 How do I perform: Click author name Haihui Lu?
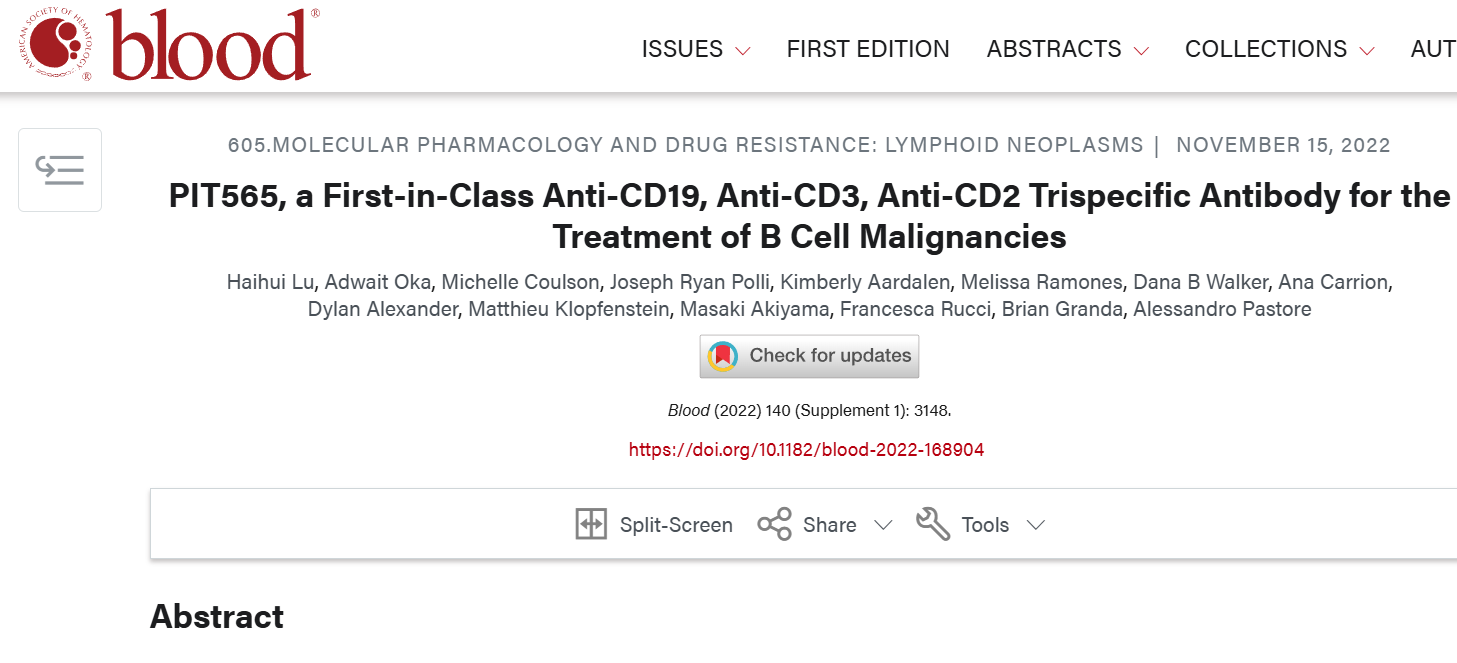pos(269,282)
